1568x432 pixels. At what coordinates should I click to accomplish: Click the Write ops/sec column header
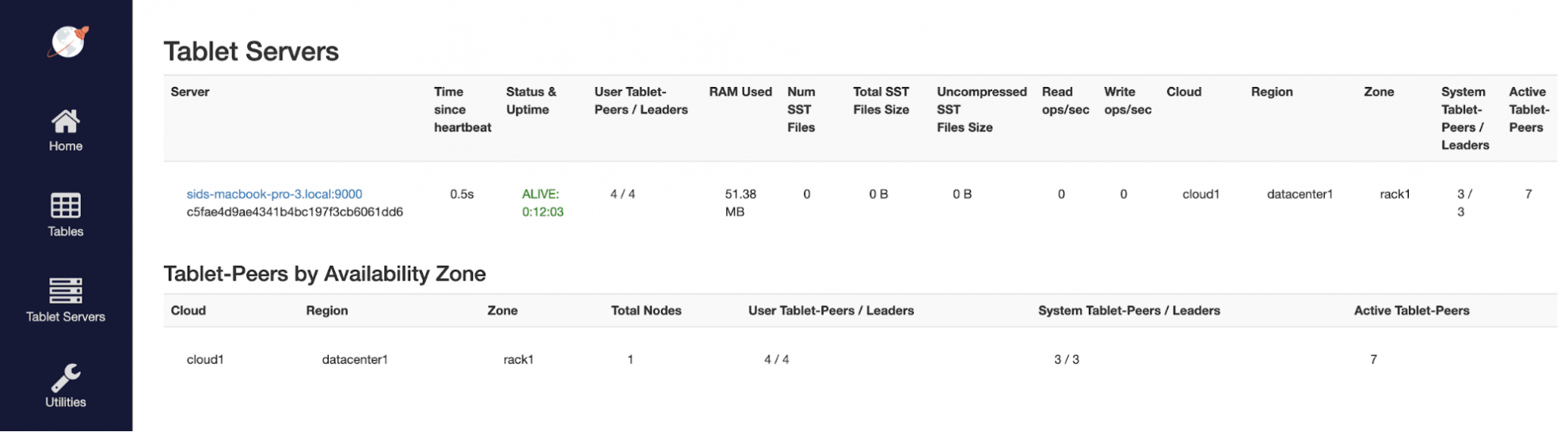(x=1128, y=100)
